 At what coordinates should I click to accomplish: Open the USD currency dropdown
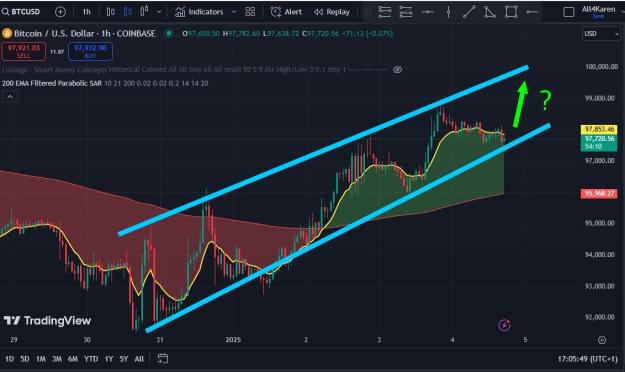coord(601,34)
